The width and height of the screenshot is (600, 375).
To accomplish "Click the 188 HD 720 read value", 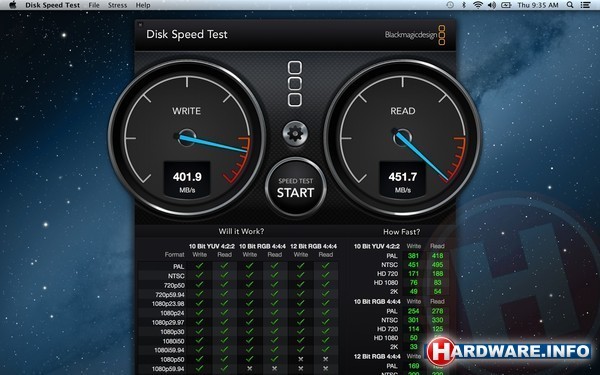I will pyautogui.click(x=437, y=274).
